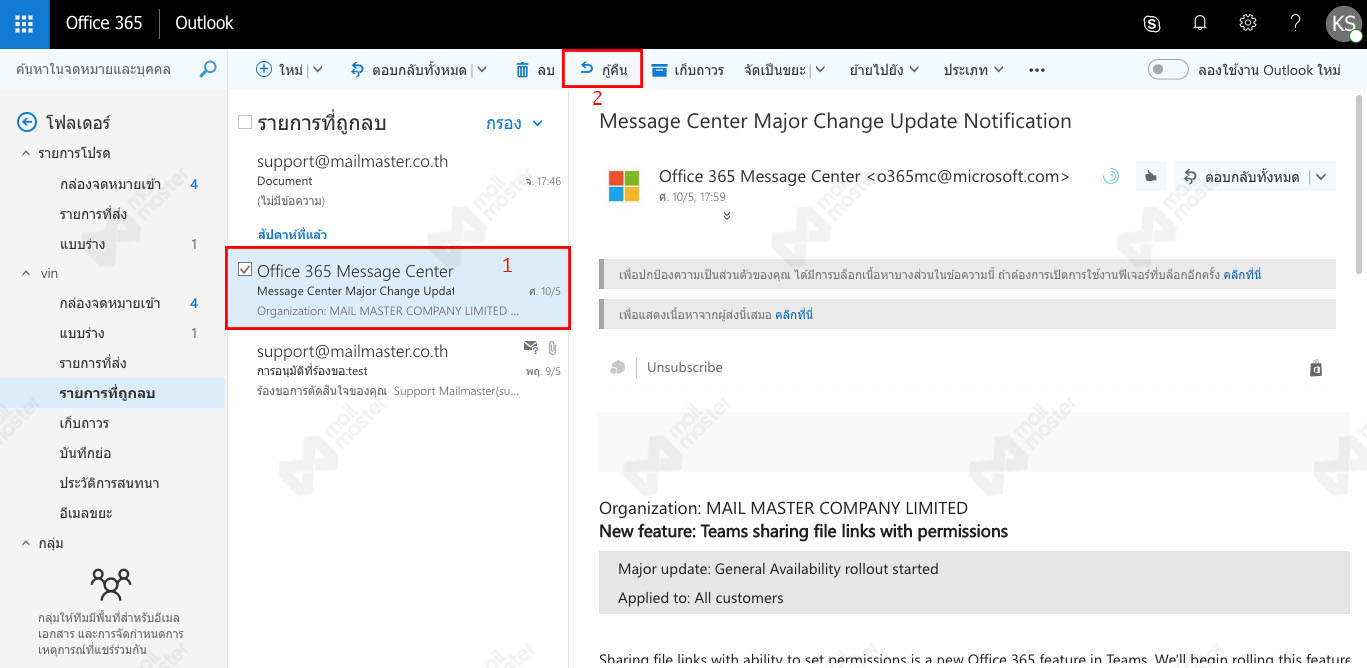Click the new message plus button ใหม่
This screenshot has height=668, width=1367.
click(x=279, y=70)
